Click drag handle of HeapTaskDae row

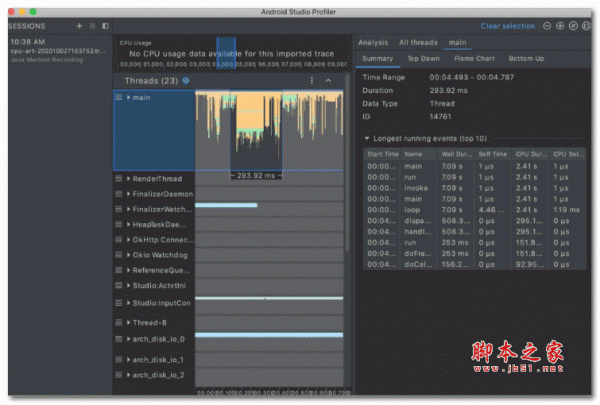(x=119, y=224)
